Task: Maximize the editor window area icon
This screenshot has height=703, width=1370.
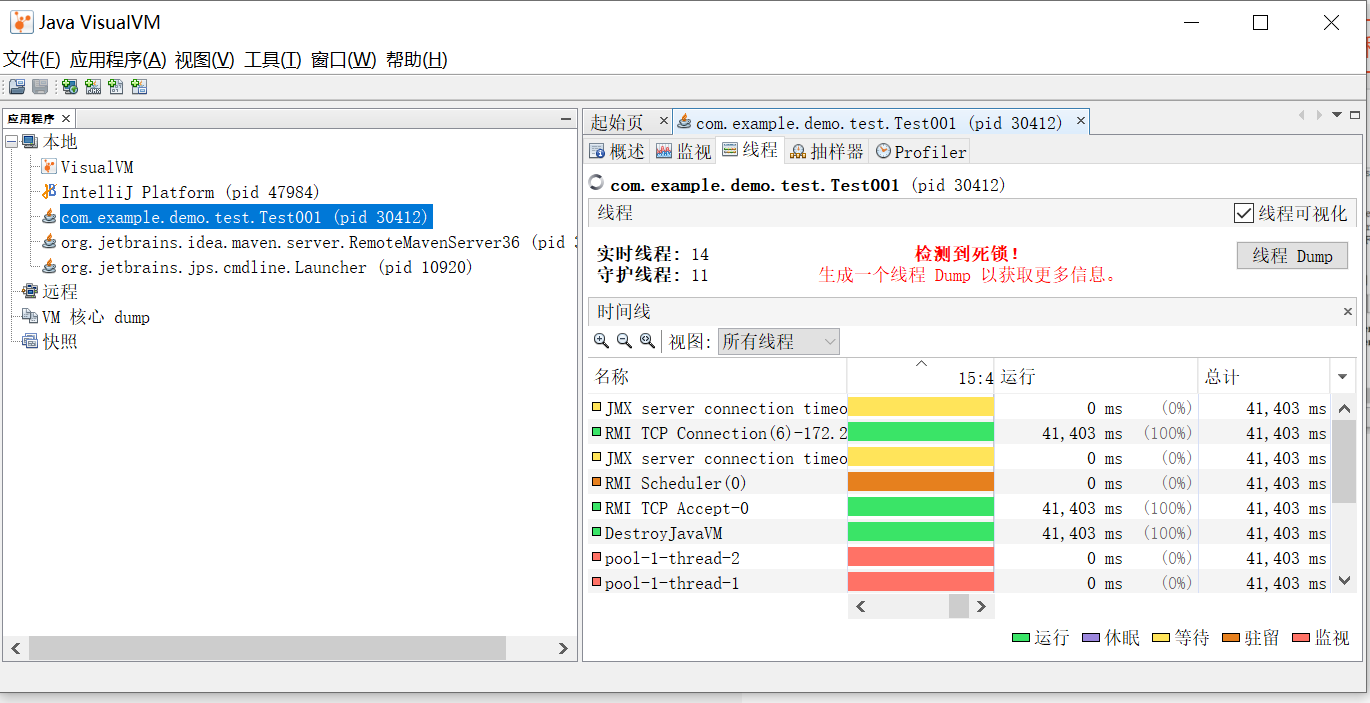Action: tap(1355, 115)
